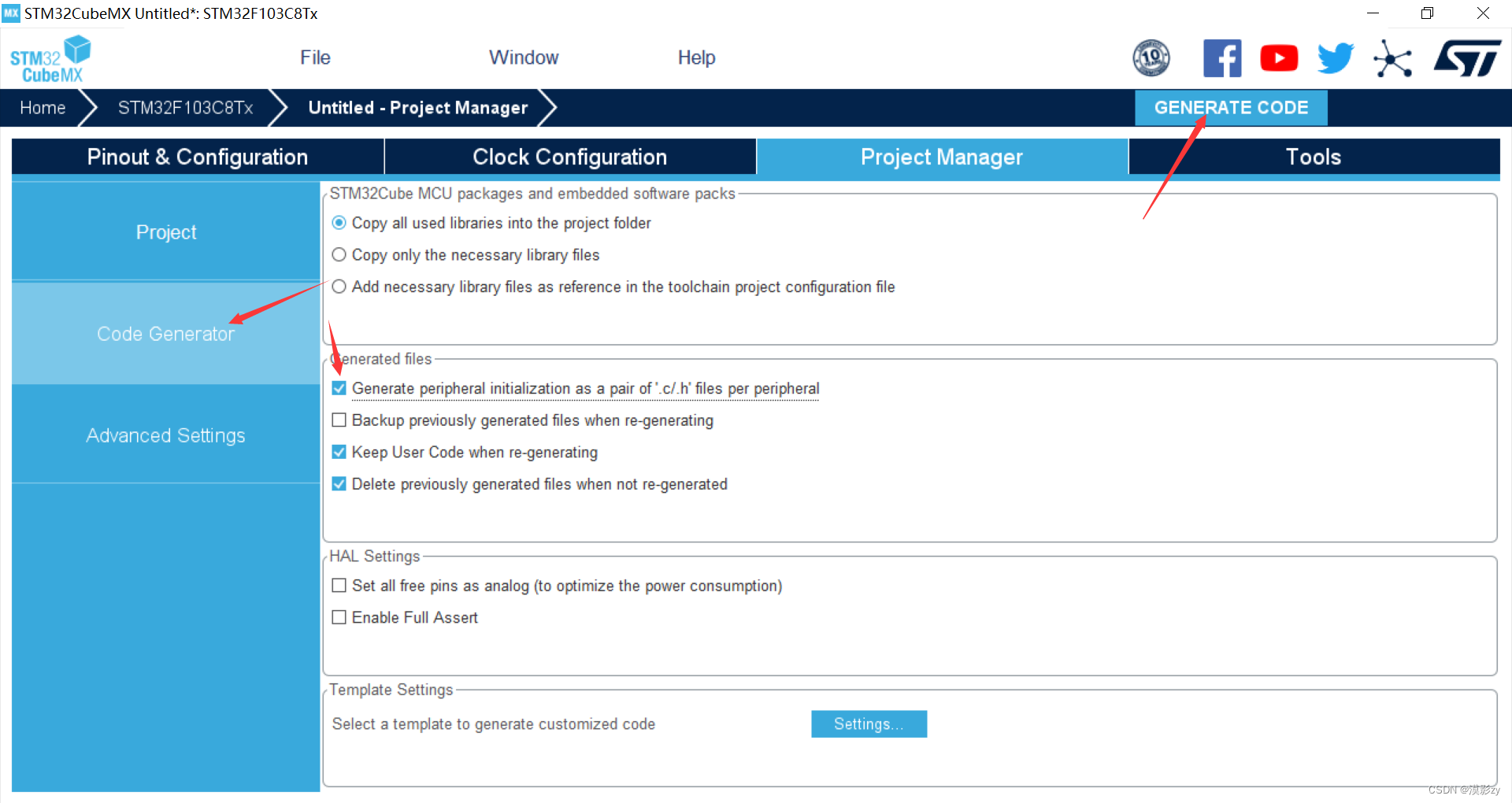The height and width of the screenshot is (803, 1512).
Task: Open the Advanced Settings side section
Action: (166, 435)
